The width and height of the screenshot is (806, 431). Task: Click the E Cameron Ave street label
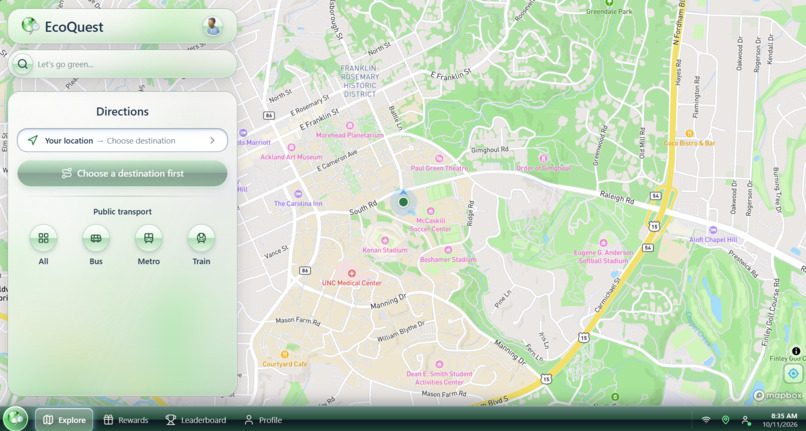(337, 160)
